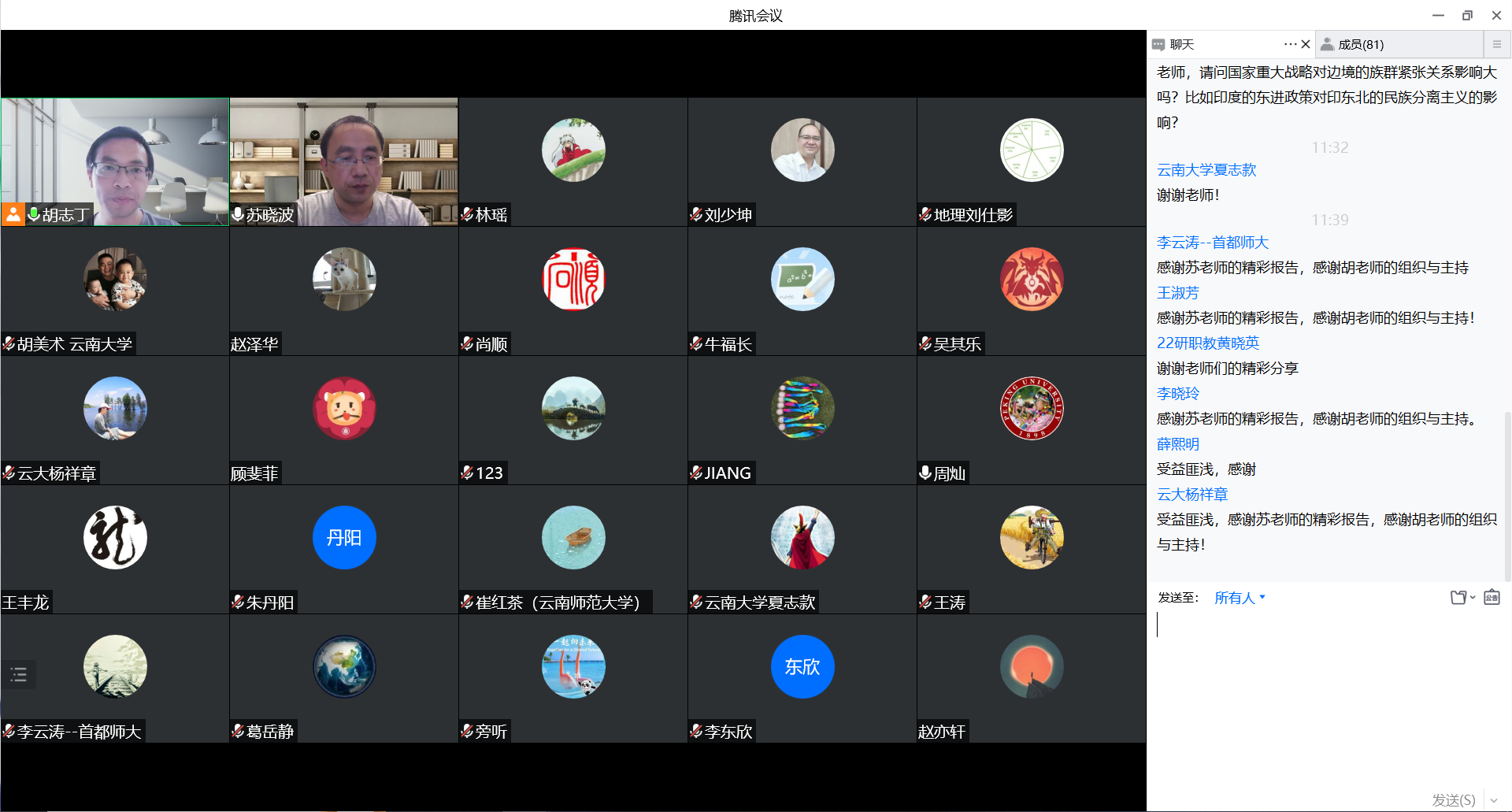The image size is (1512, 812).
Task: Click 苏晓波's microphone status icon
Action: point(238,214)
